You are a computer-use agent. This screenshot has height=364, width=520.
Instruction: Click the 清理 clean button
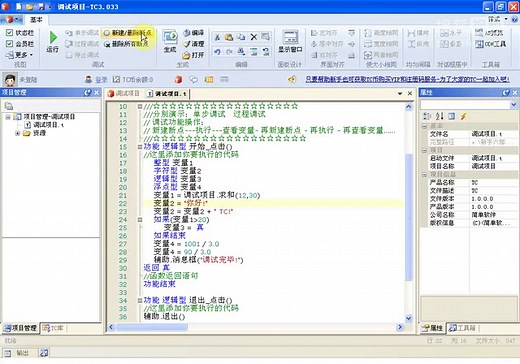coord(194,44)
